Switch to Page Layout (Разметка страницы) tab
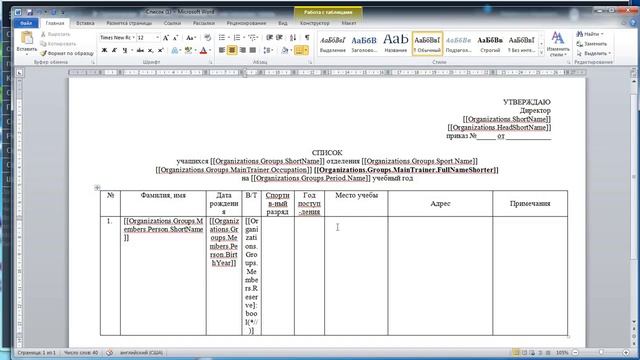 (x=129, y=23)
